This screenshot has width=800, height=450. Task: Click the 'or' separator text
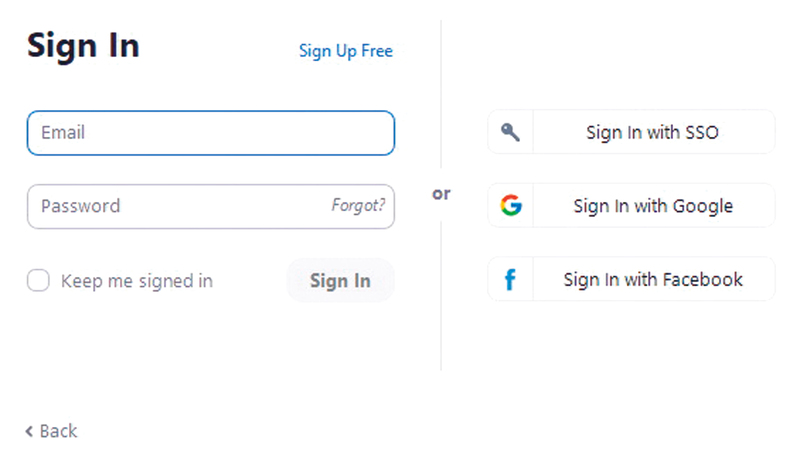click(441, 194)
